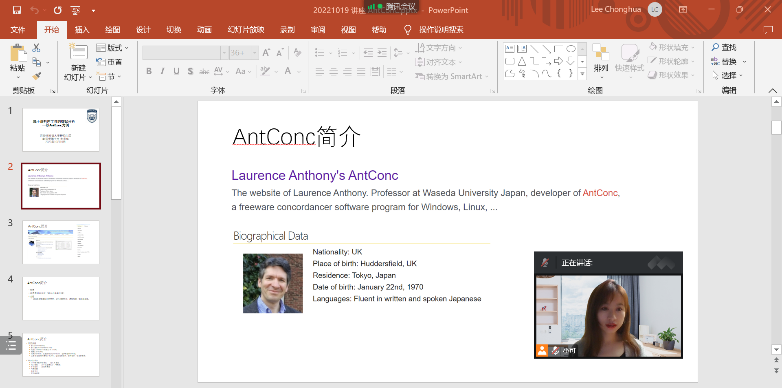Activate the Format Painter brush

pos(36,76)
